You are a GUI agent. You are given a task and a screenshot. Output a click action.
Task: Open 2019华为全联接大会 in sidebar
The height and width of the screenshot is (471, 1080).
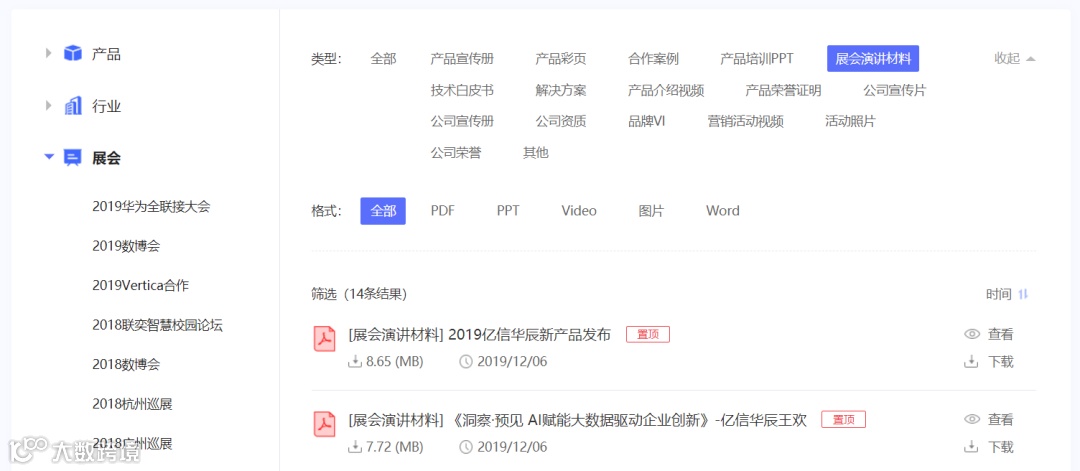(x=151, y=206)
